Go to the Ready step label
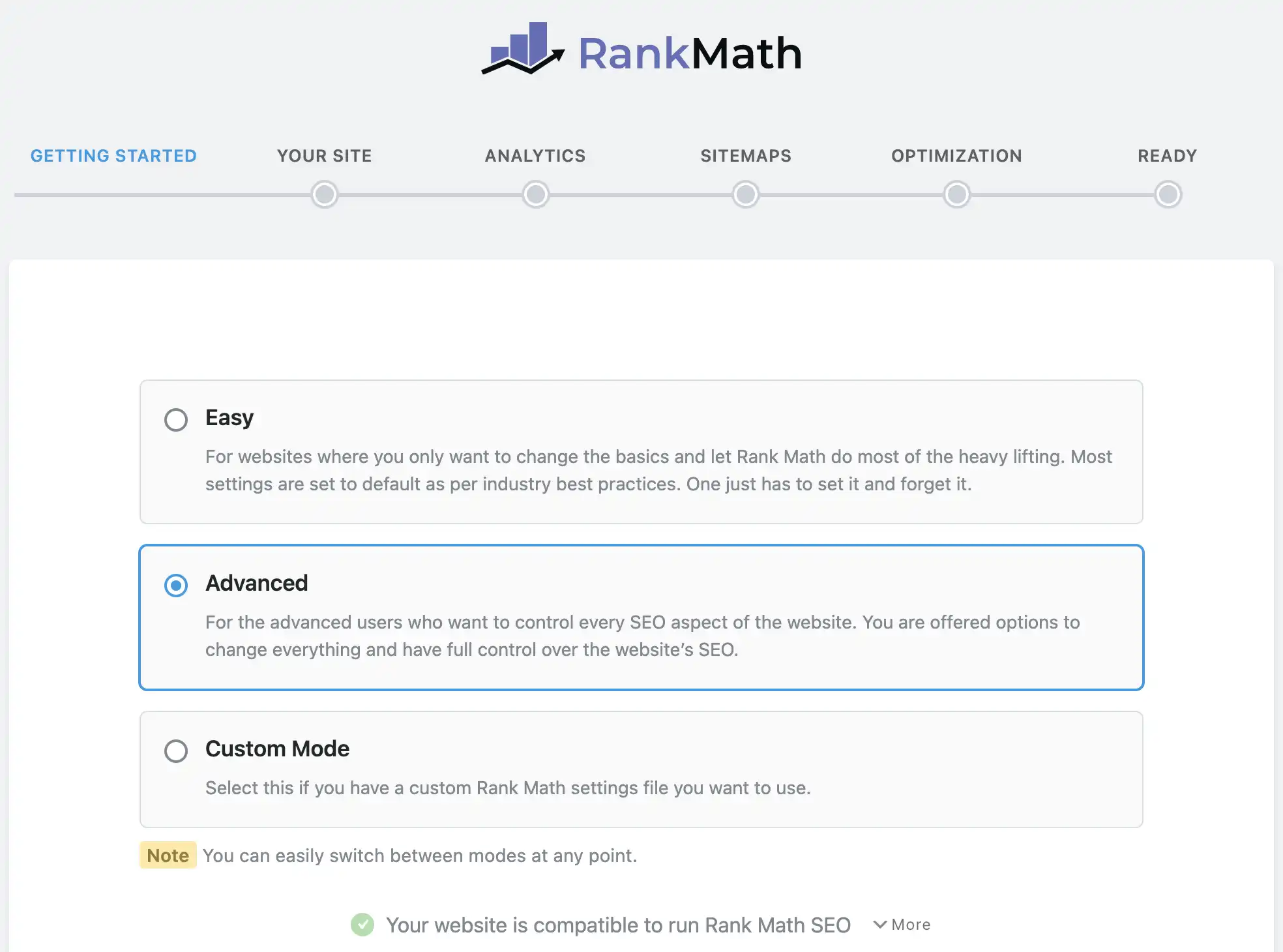The width and height of the screenshot is (1283, 952). point(1168,156)
